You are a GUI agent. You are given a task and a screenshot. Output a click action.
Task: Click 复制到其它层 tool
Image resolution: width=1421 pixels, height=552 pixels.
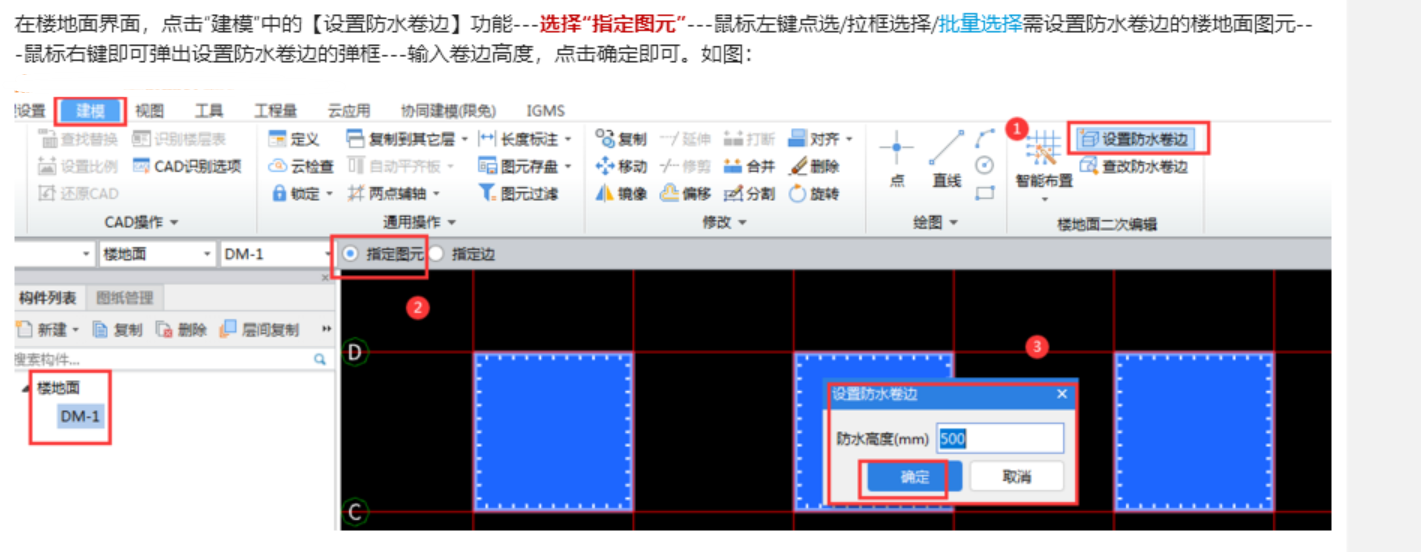tap(400, 139)
